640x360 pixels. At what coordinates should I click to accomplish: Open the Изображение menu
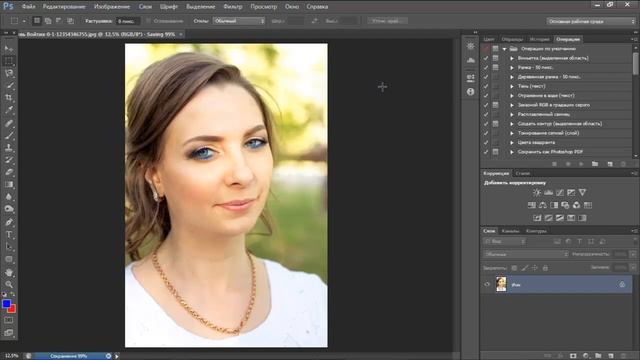[112, 7]
